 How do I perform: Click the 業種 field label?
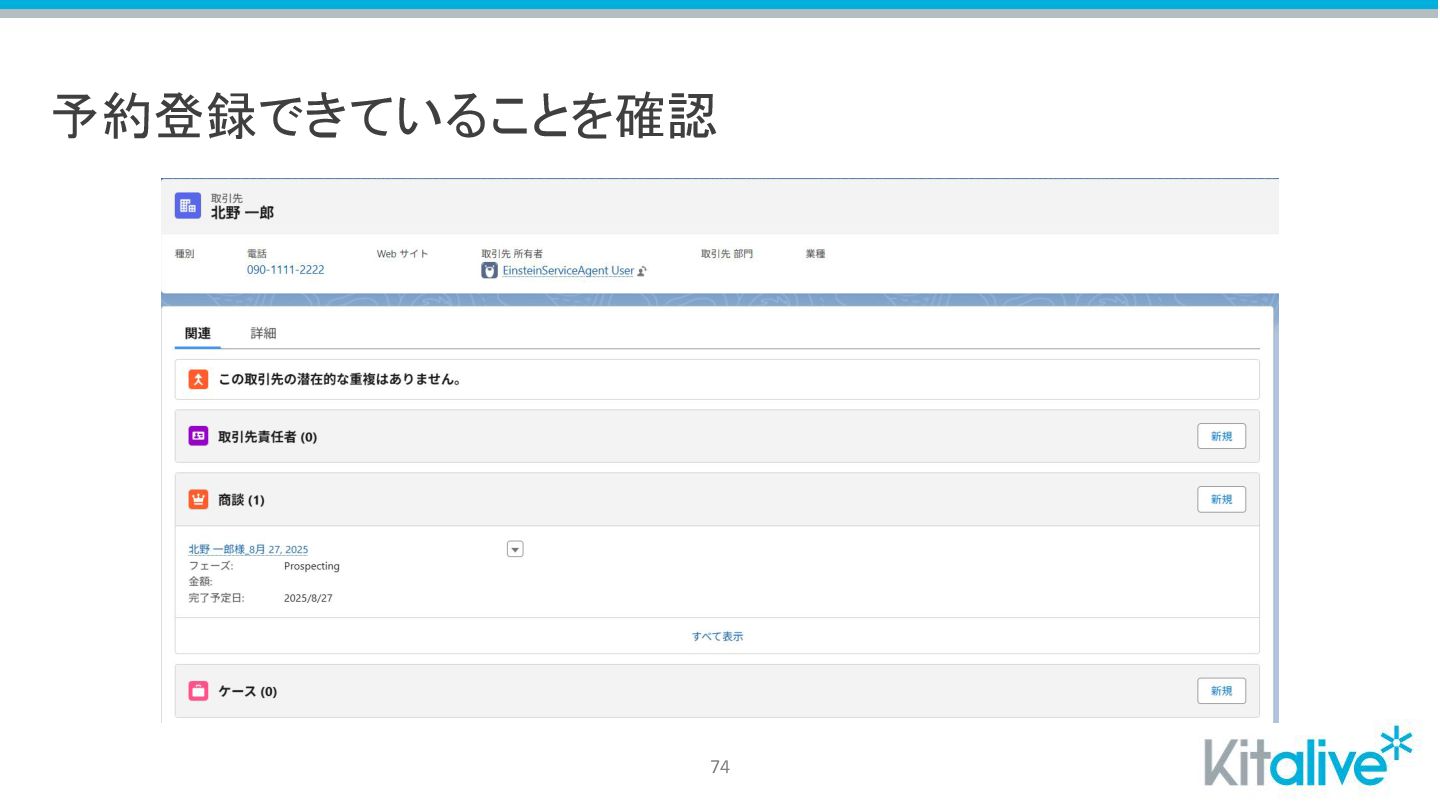point(815,254)
